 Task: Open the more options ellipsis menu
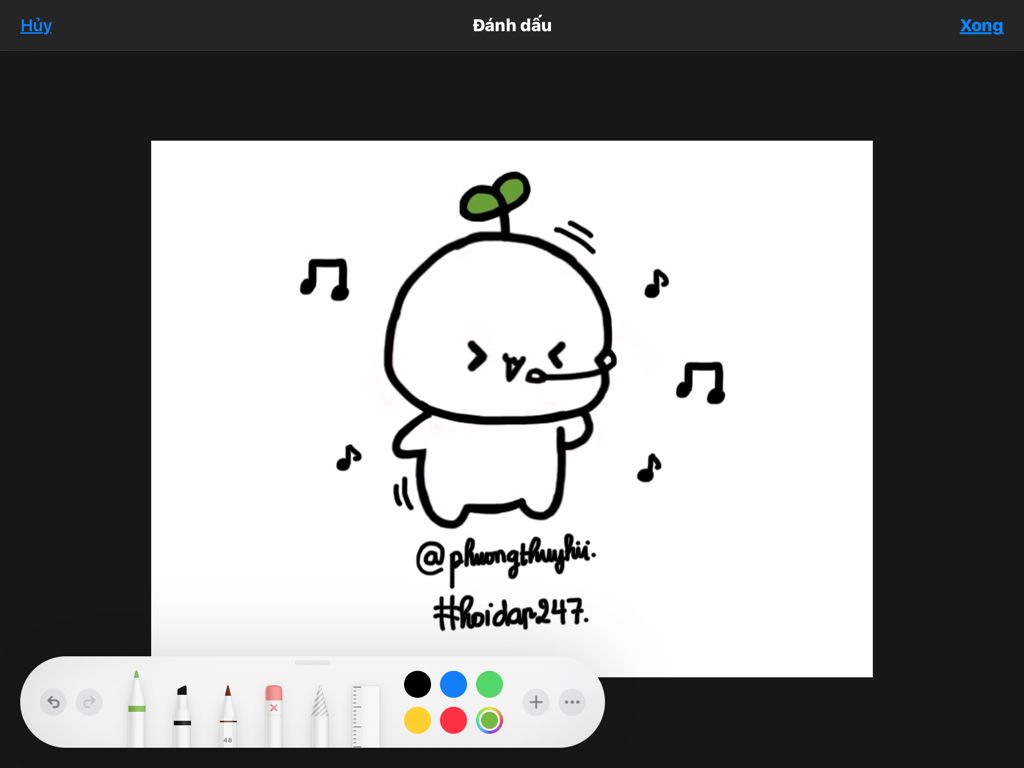point(572,703)
